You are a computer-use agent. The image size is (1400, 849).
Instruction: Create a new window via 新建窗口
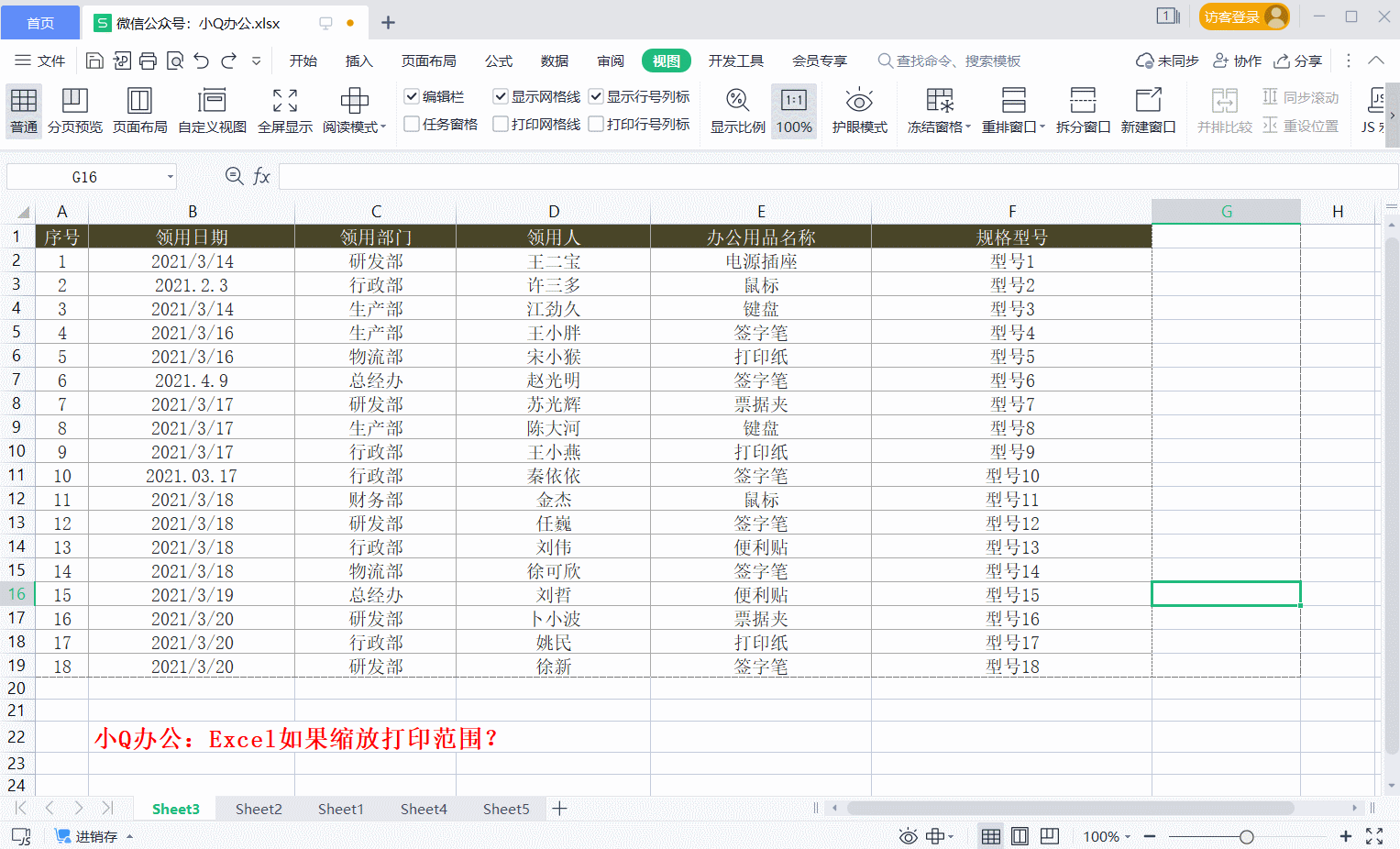[x=1149, y=108]
